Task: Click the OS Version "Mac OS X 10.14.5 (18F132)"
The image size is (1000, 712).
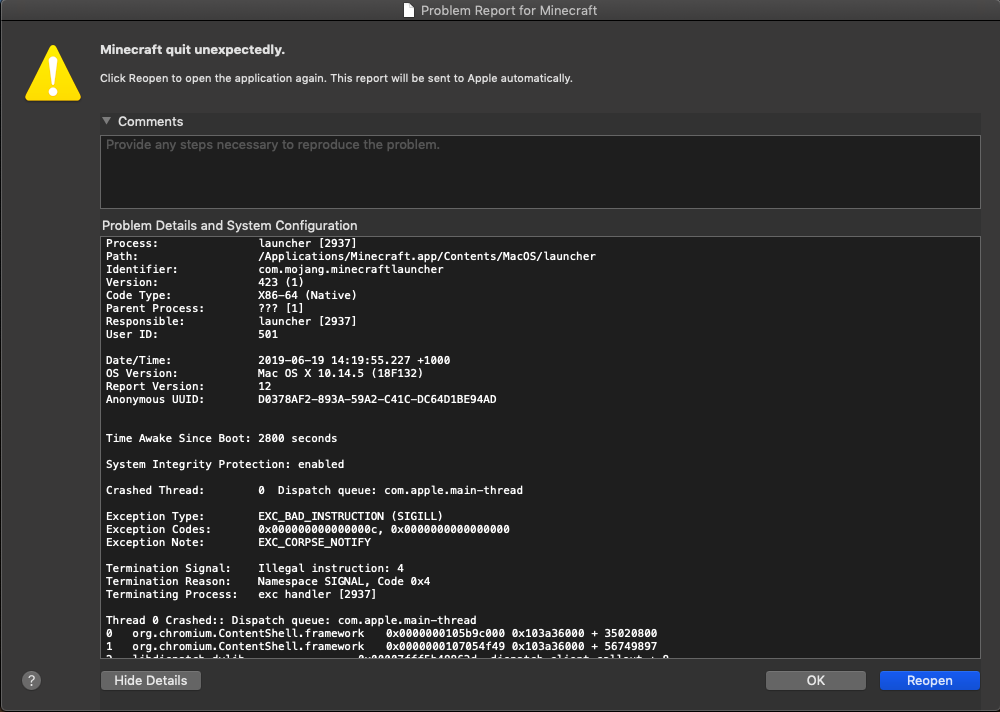Action: point(341,373)
